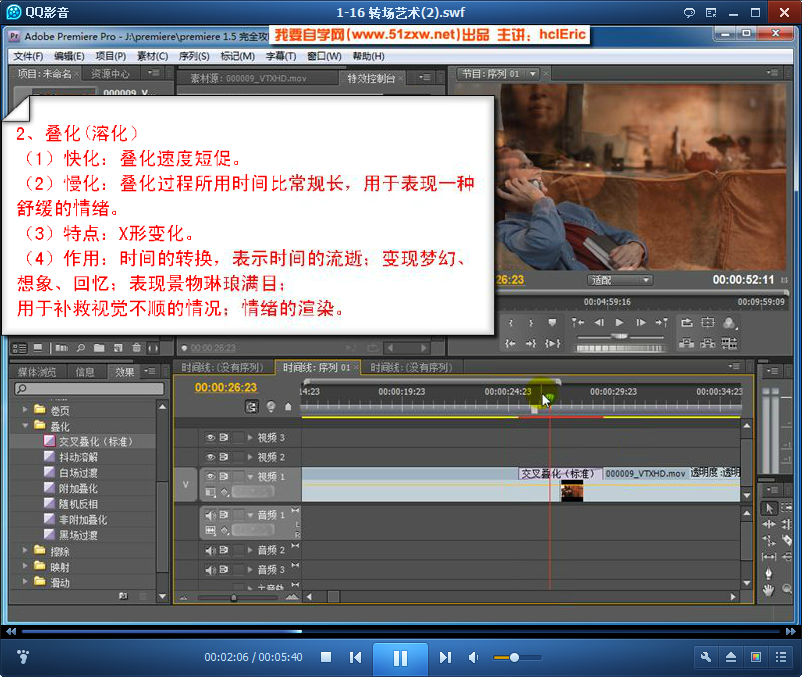Mute 音频 2 track speaker toggle
Screen dimensions: 802x677
211,550
